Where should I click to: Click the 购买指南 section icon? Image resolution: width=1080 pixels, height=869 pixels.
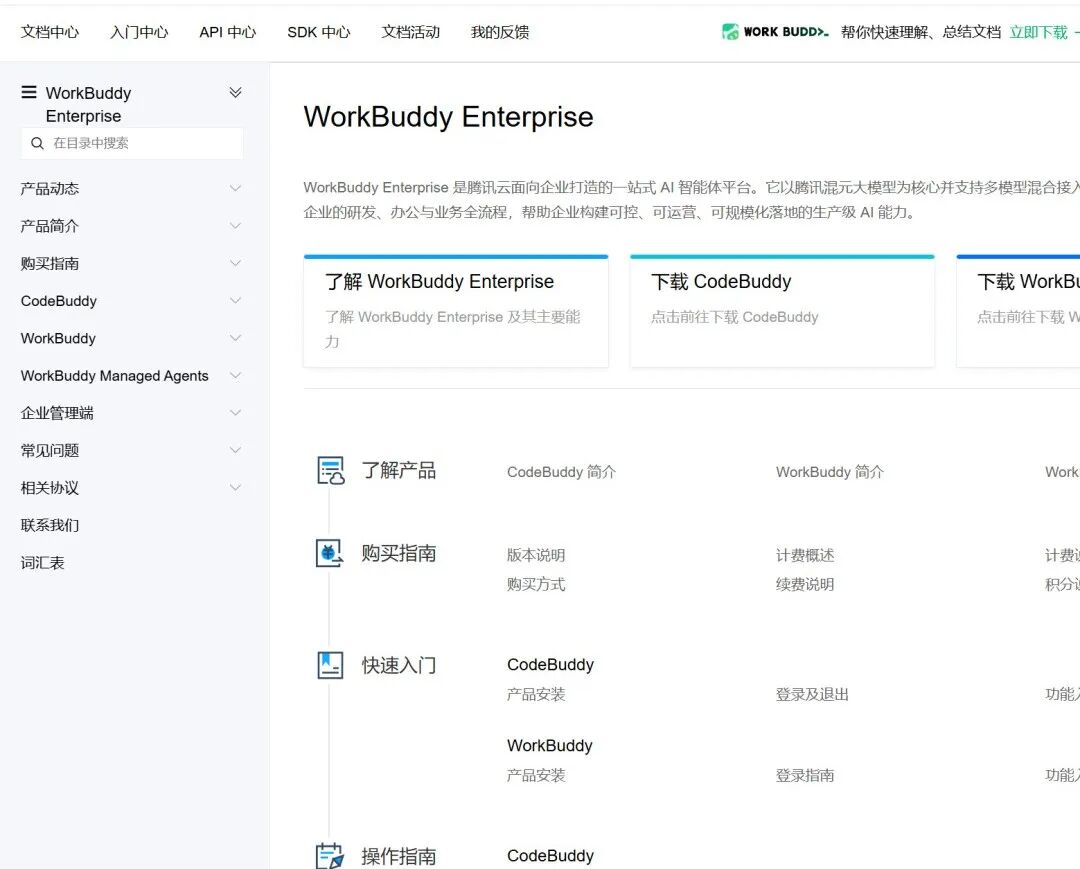tap(330, 554)
